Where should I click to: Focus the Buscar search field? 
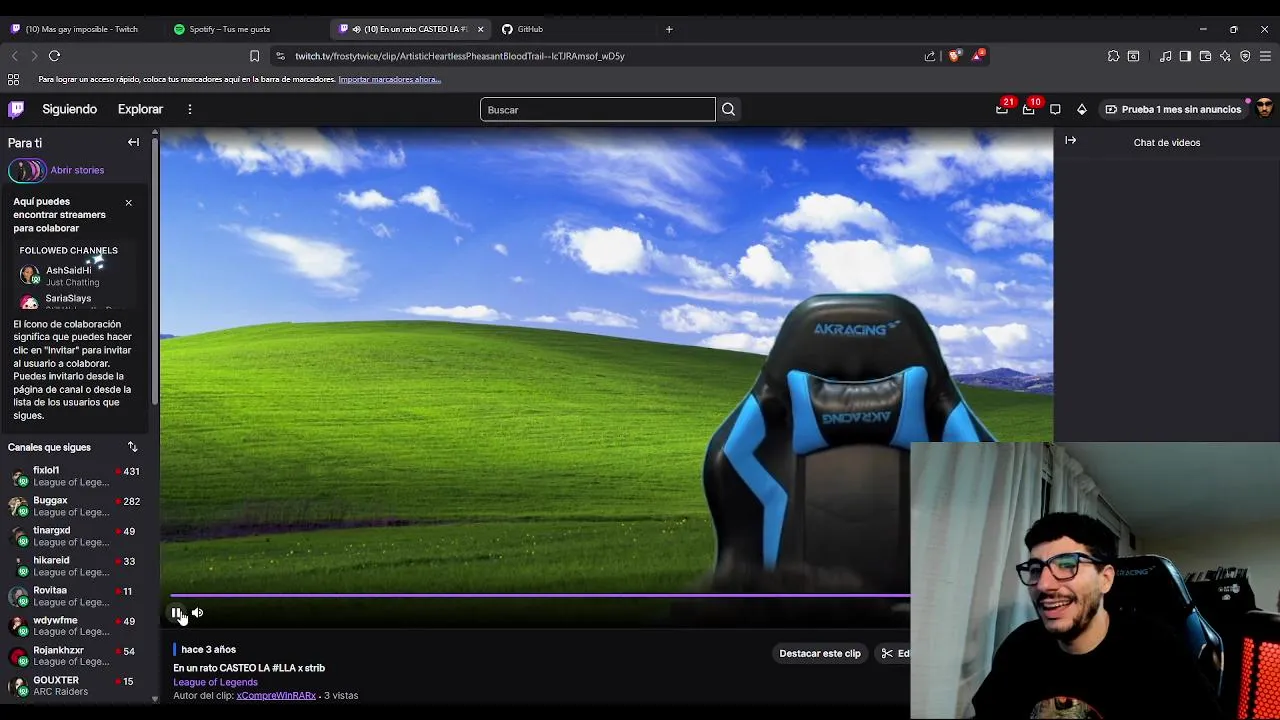pos(598,109)
